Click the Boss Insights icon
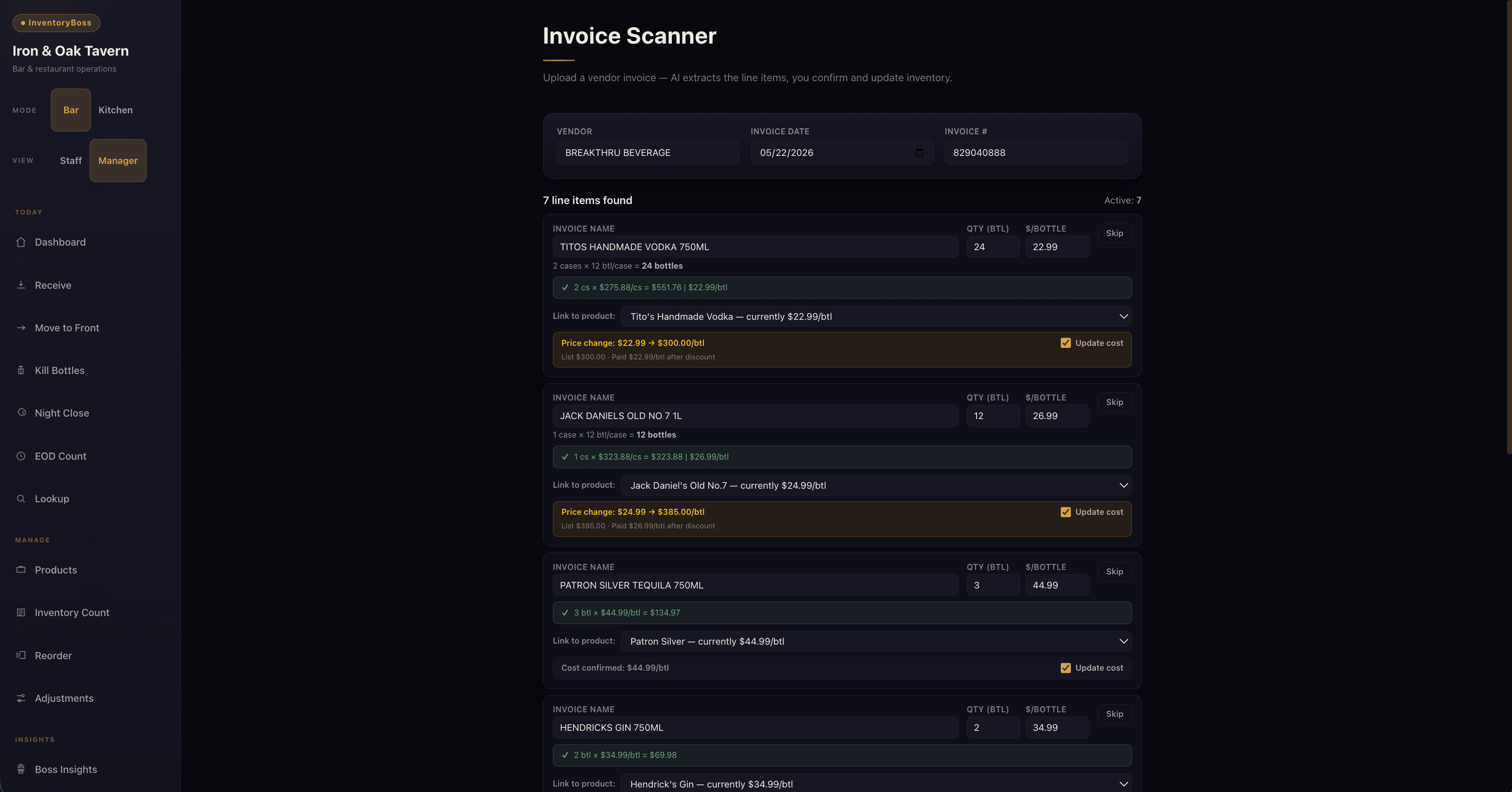The width and height of the screenshot is (1512, 792). pyautogui.click(x=21, y=769)
